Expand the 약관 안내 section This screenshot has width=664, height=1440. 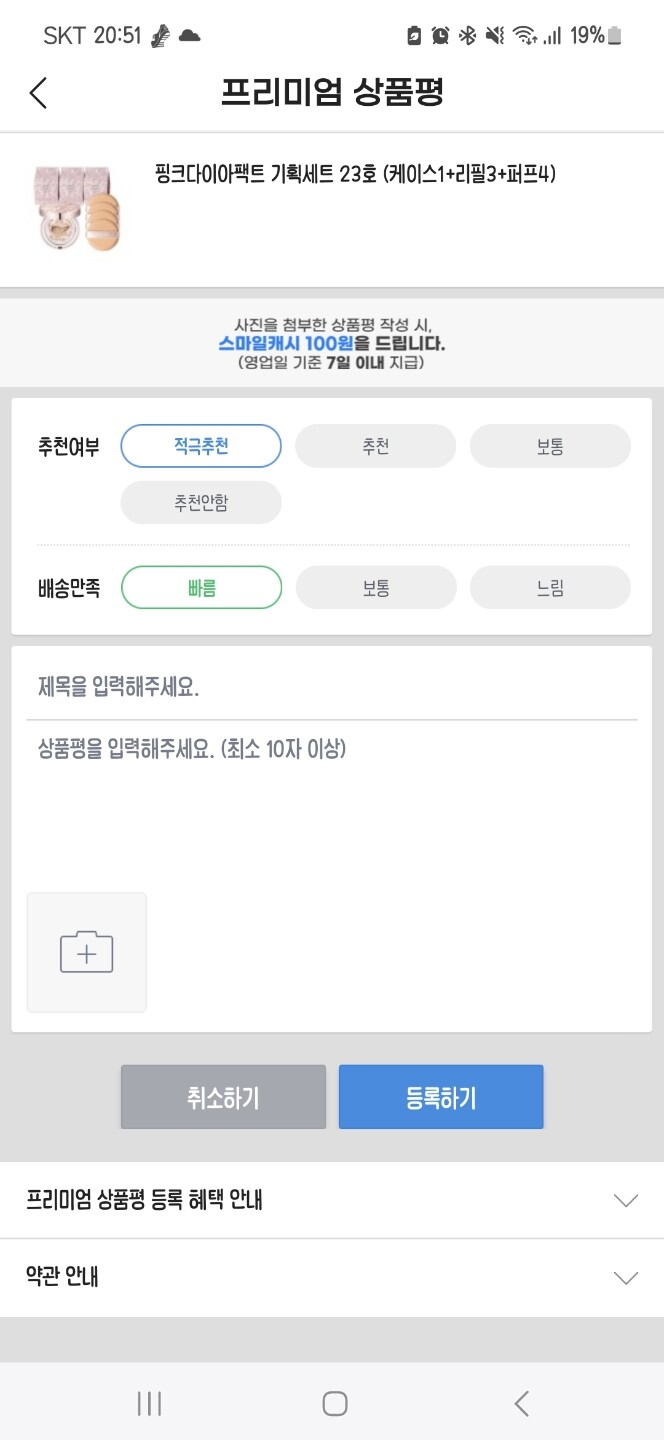coord(332,1277)
